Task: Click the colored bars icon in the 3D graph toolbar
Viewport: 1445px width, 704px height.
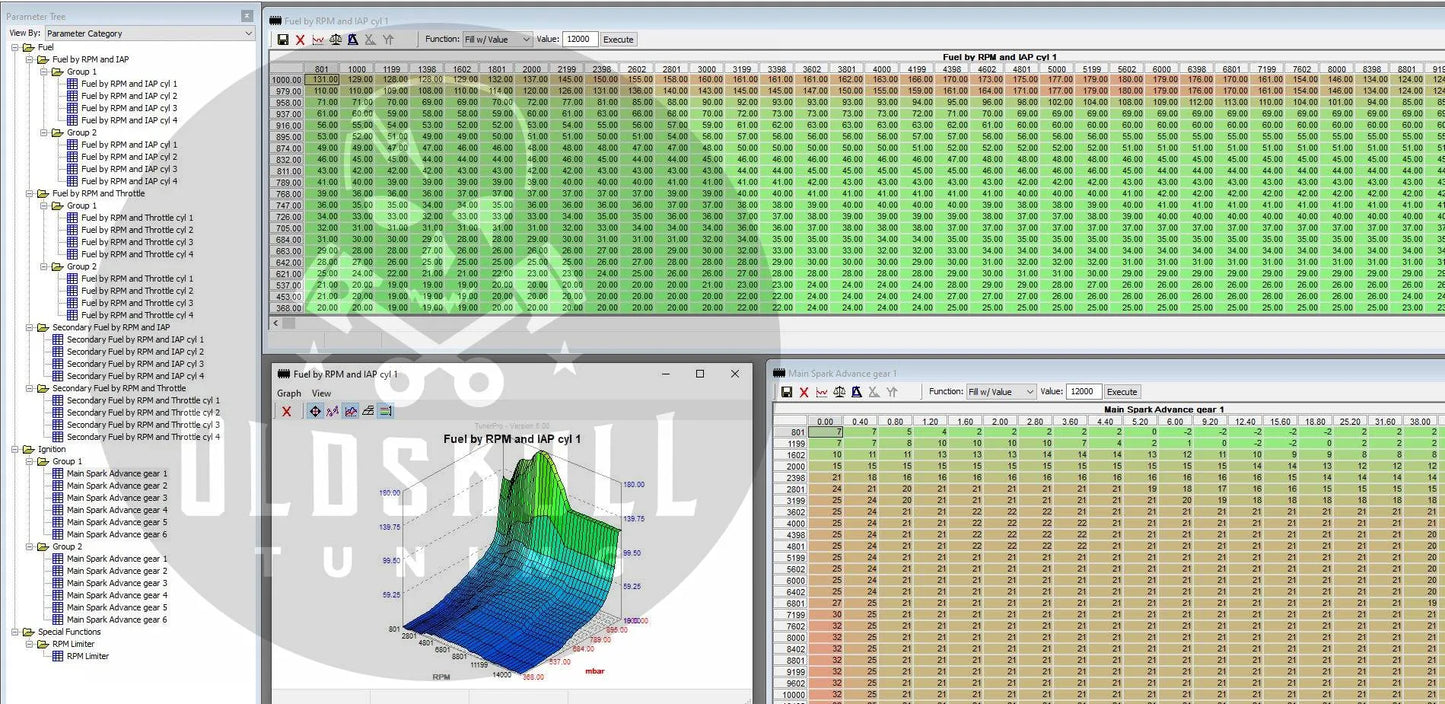Action: (x=386, y=411)
